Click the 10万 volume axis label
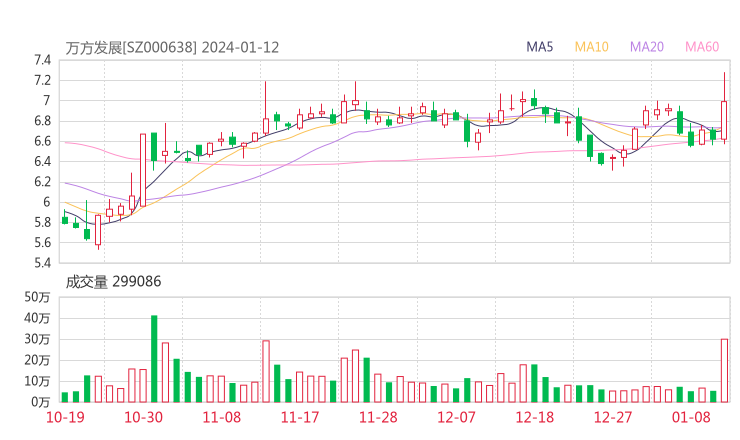Viewport: 740px width, 440px height. point(37,381)
